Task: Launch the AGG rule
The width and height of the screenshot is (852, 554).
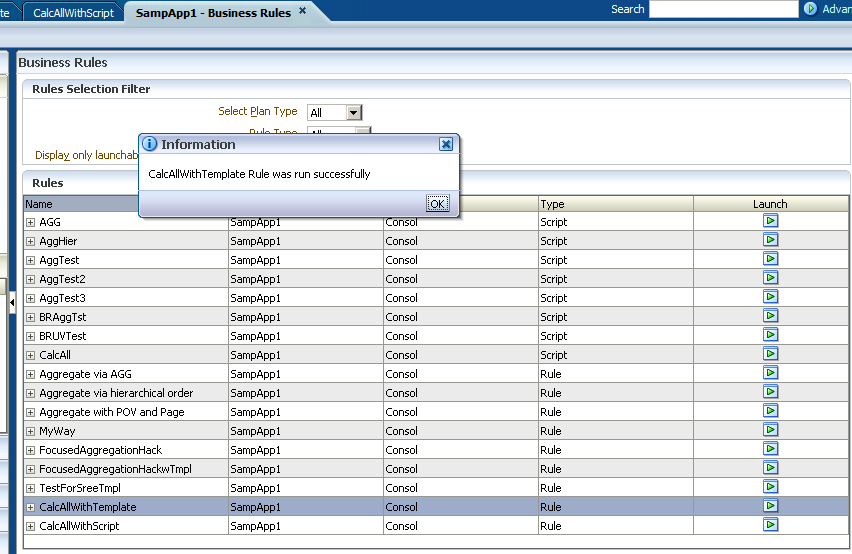Action: (770, 221)
